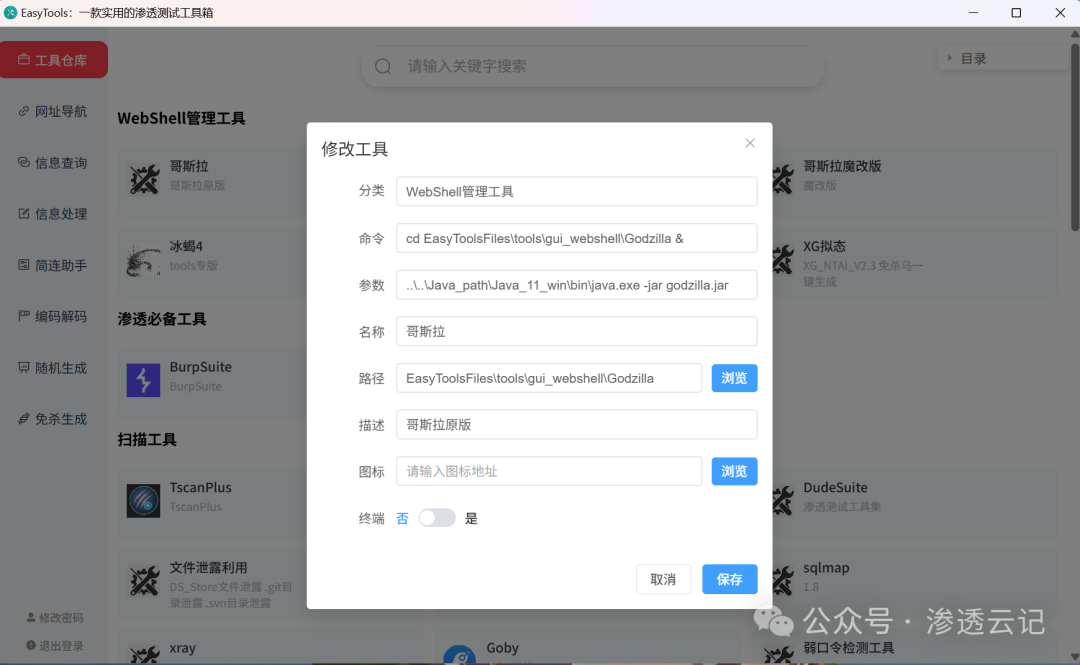The width and height of the screenshot is (1080, 665).
Task: Select 否 for 终端 option
Action: coord(402,518)
